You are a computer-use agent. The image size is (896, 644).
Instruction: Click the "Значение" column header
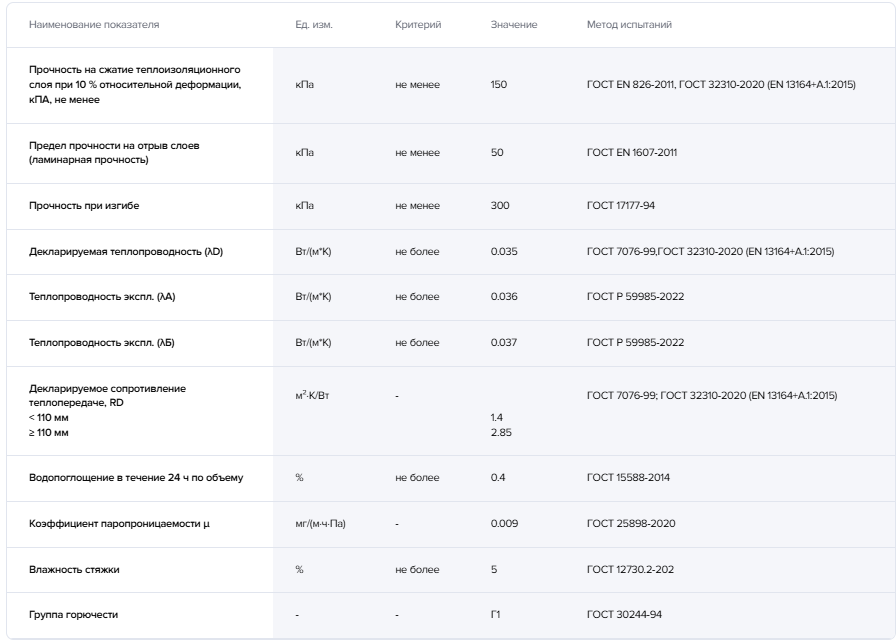[514, 23]
